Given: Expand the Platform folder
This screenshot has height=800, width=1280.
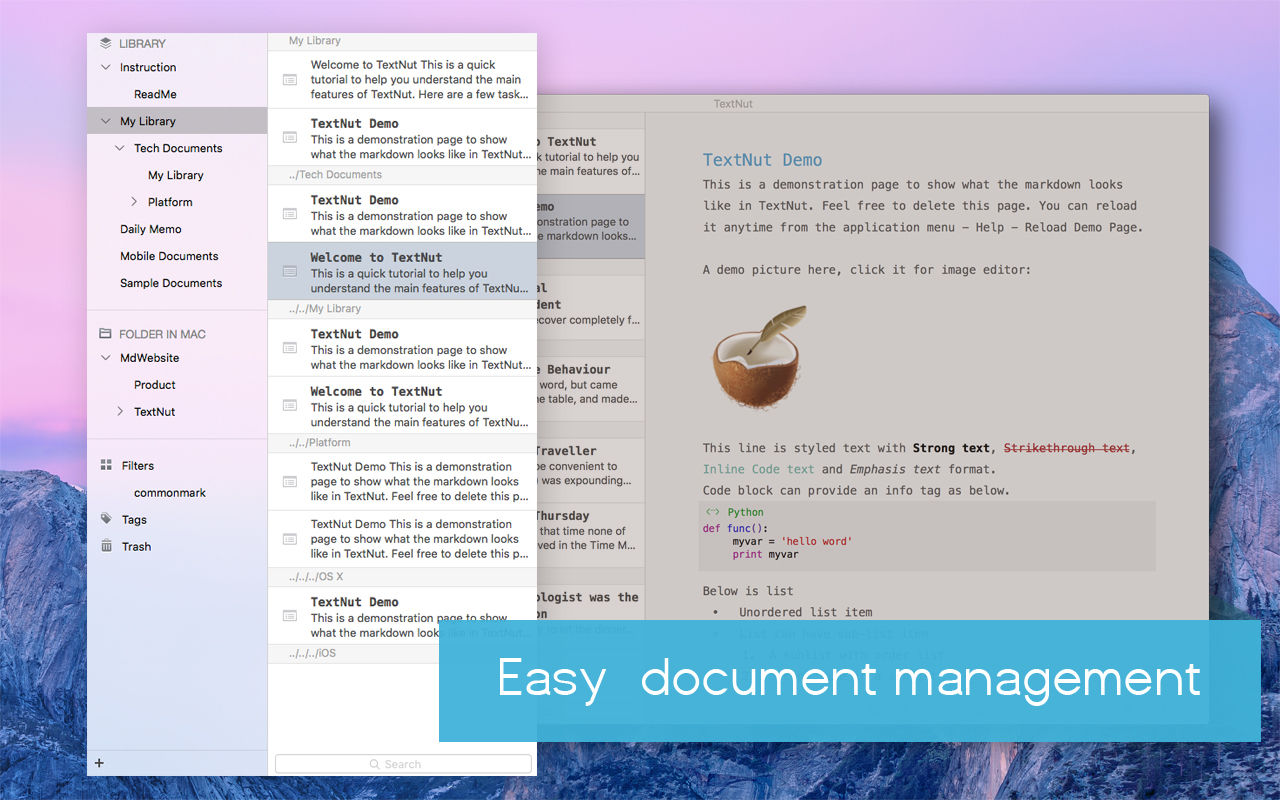Looking at the screenshot, I should tap(134, 202).
